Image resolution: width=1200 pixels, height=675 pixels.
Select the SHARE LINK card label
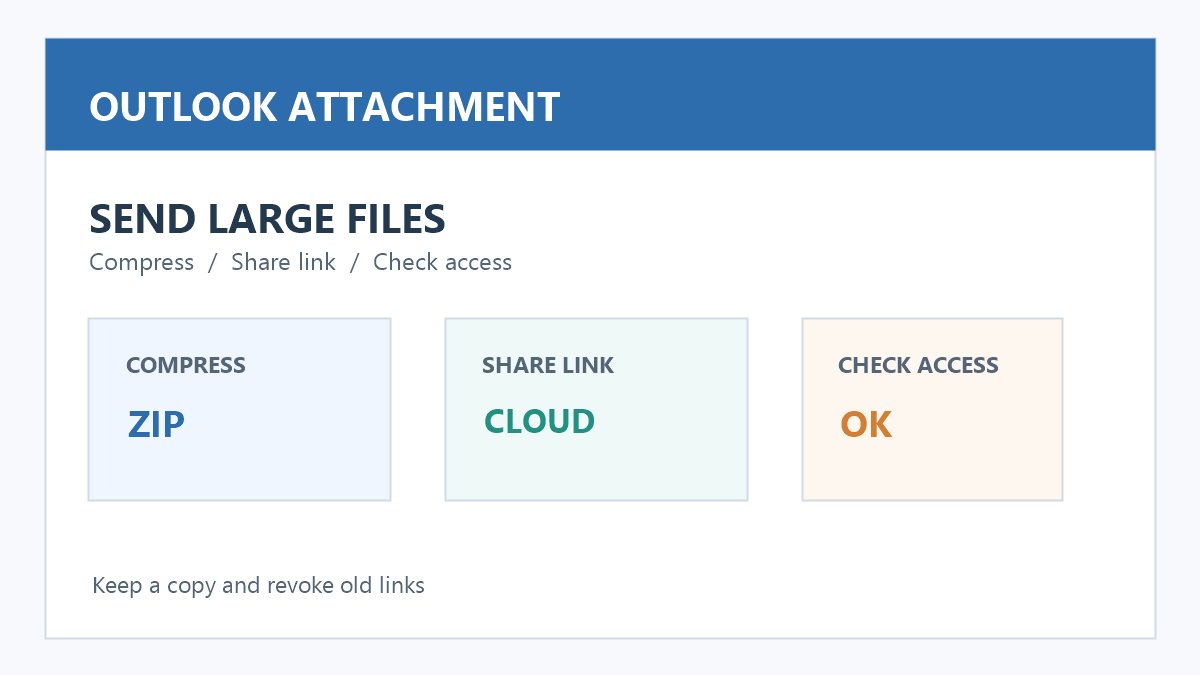[x=548, y=365]
